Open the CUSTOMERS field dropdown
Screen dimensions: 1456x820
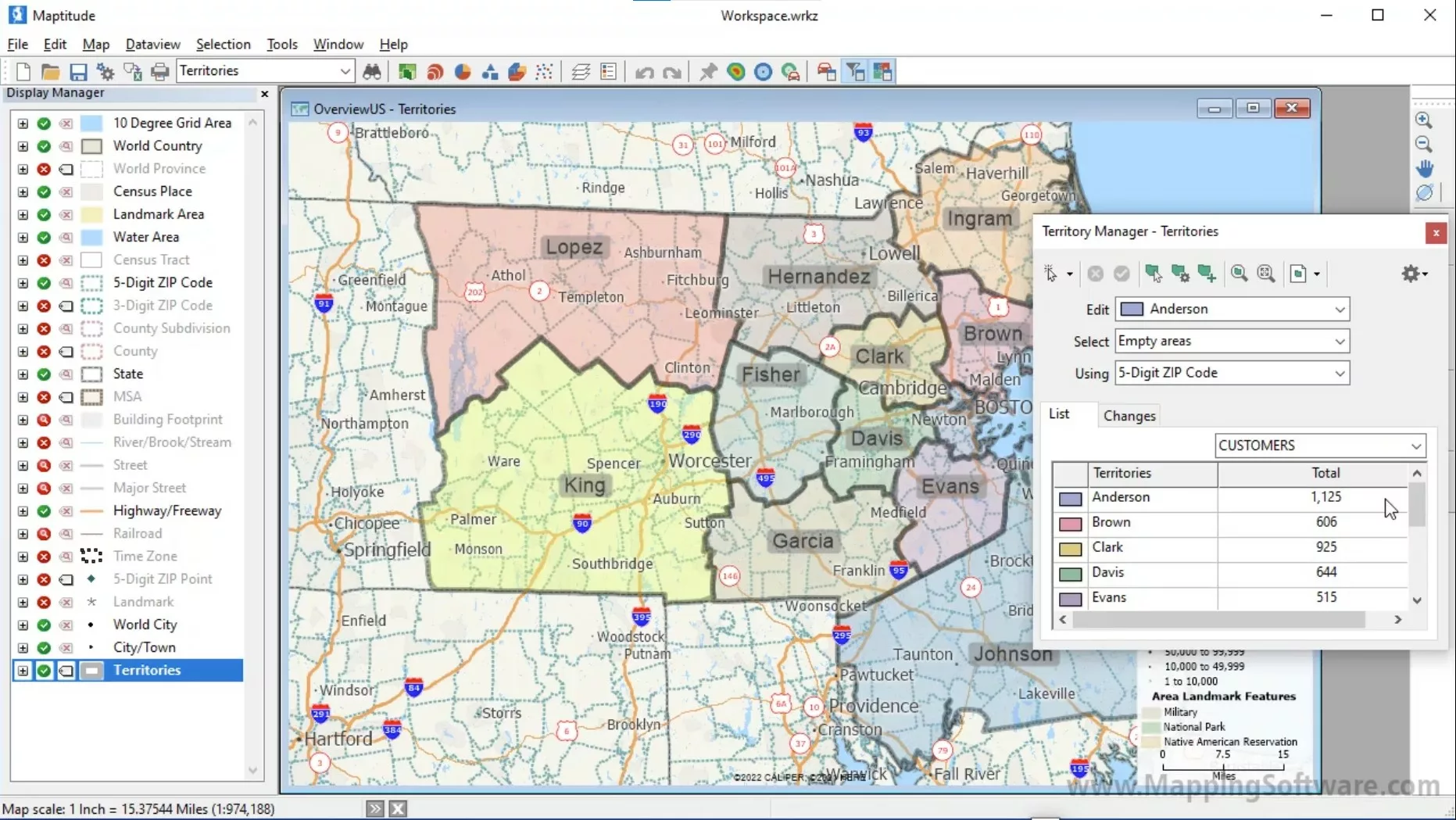[1415, 446]
